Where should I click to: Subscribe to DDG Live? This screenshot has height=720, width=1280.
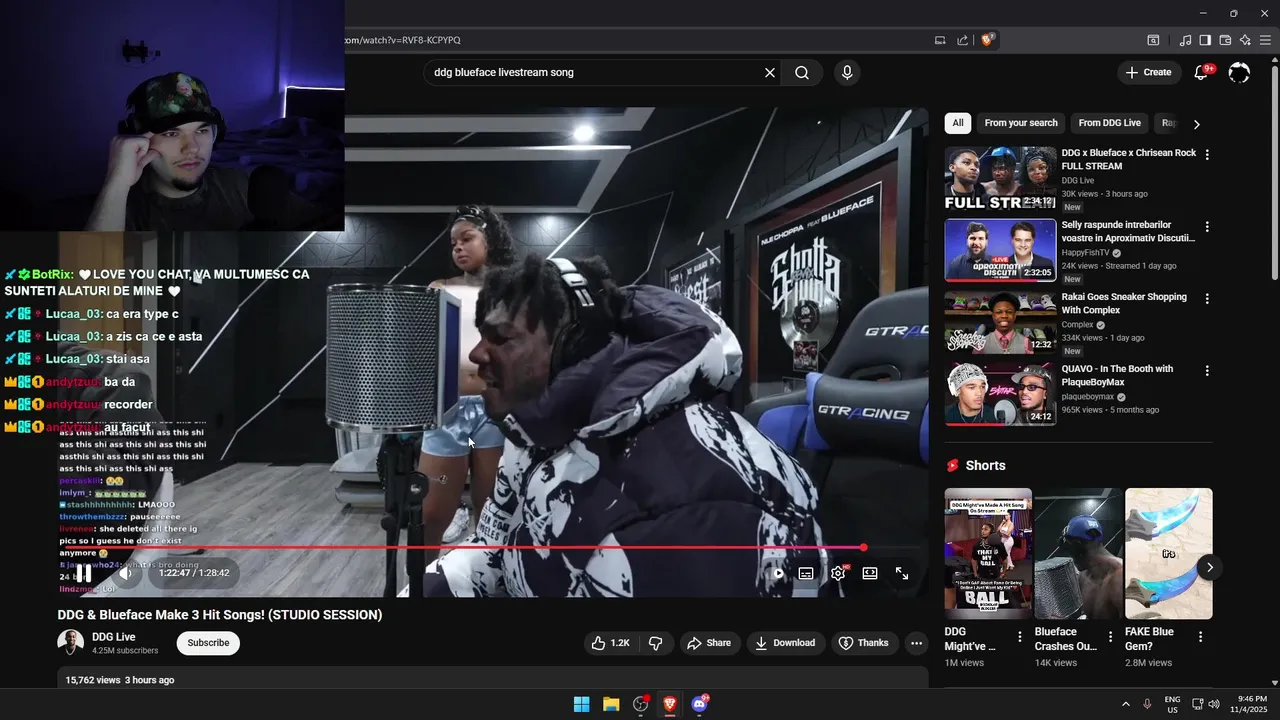[208, 643]
